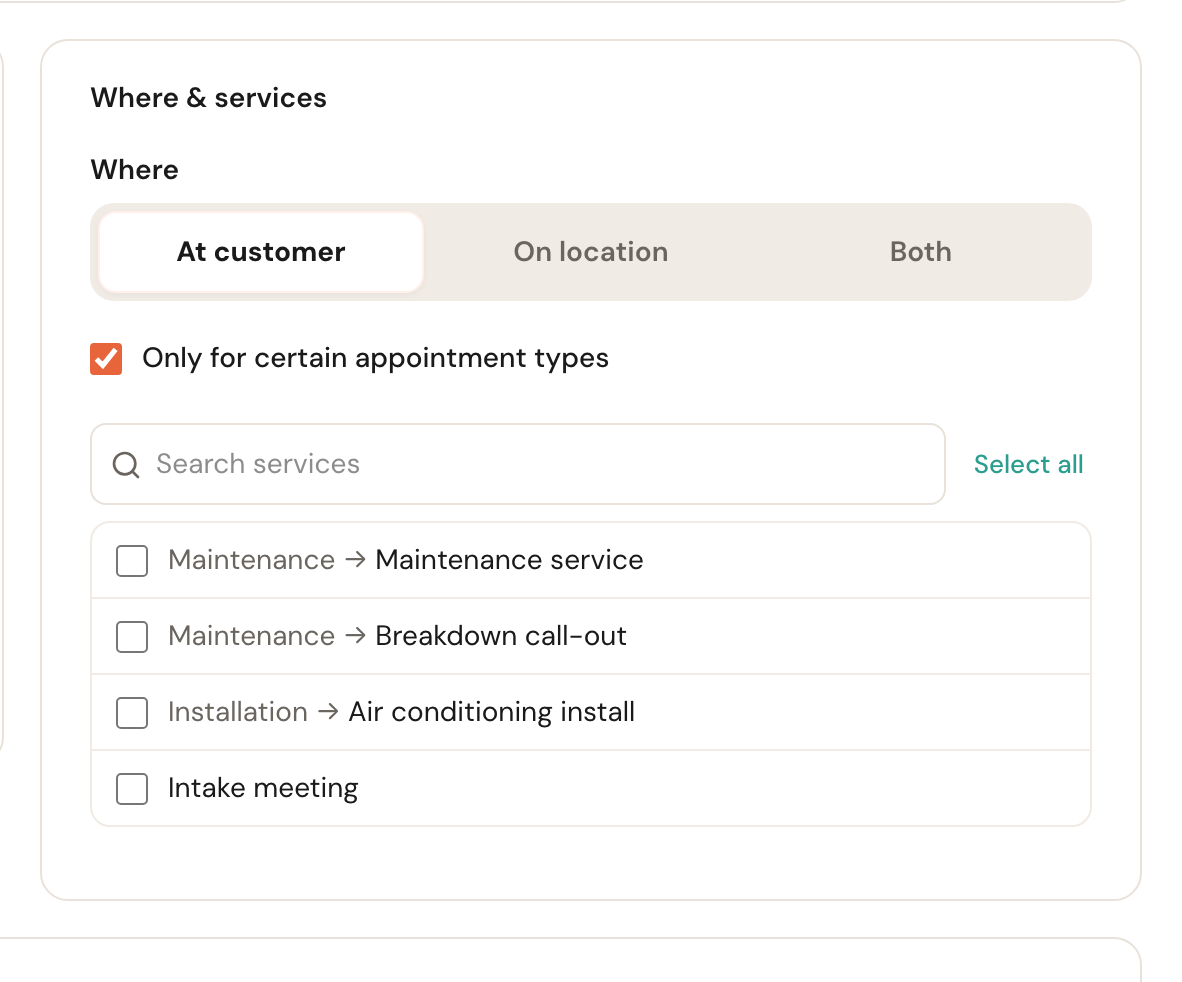Check the Intake meeting checkbox
This screenshot has height=982, width=1182.
pos(132,789)
